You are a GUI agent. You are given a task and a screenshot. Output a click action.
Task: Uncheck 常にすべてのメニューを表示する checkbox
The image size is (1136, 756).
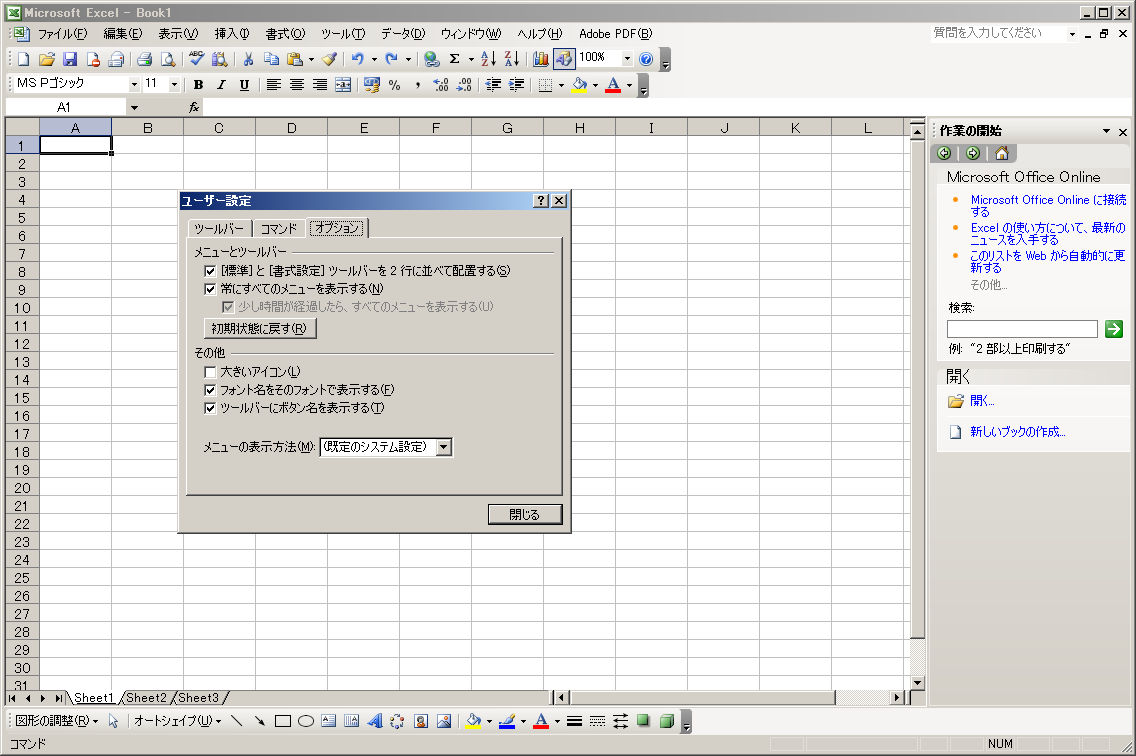210,289
